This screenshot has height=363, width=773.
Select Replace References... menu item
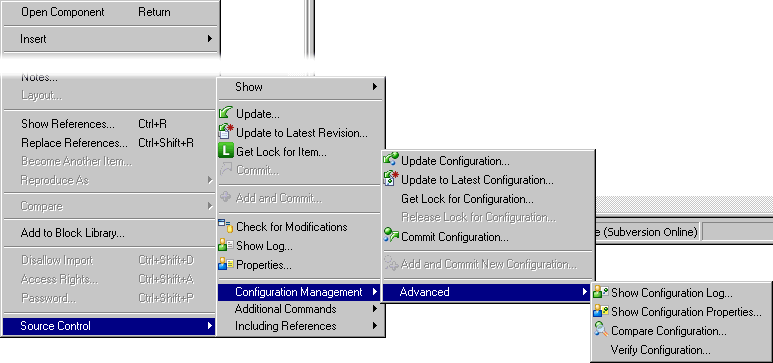coord(110,143)
